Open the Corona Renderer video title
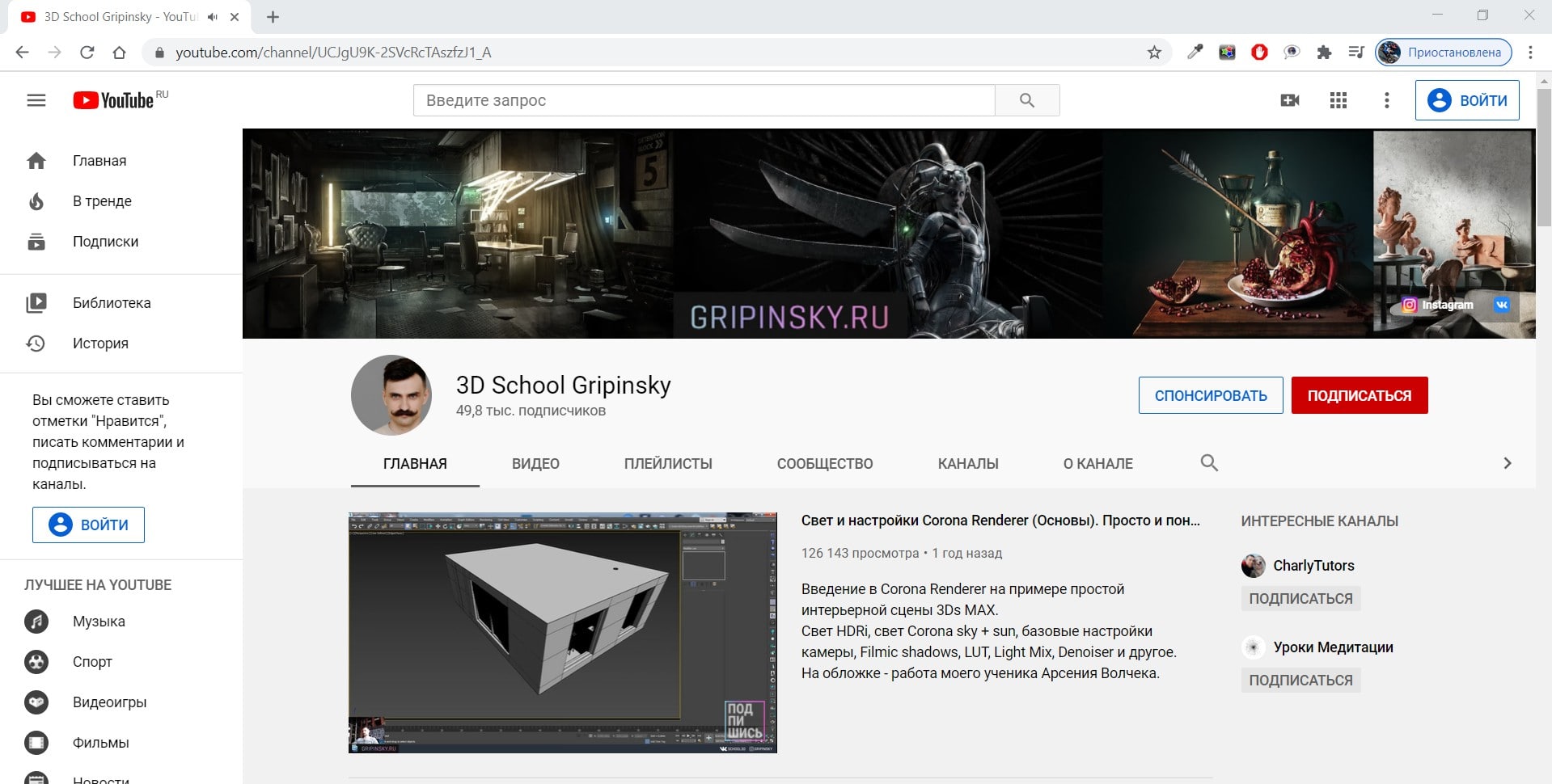The width and height of the screenshot is (1552, 784). coord(1000,521)
